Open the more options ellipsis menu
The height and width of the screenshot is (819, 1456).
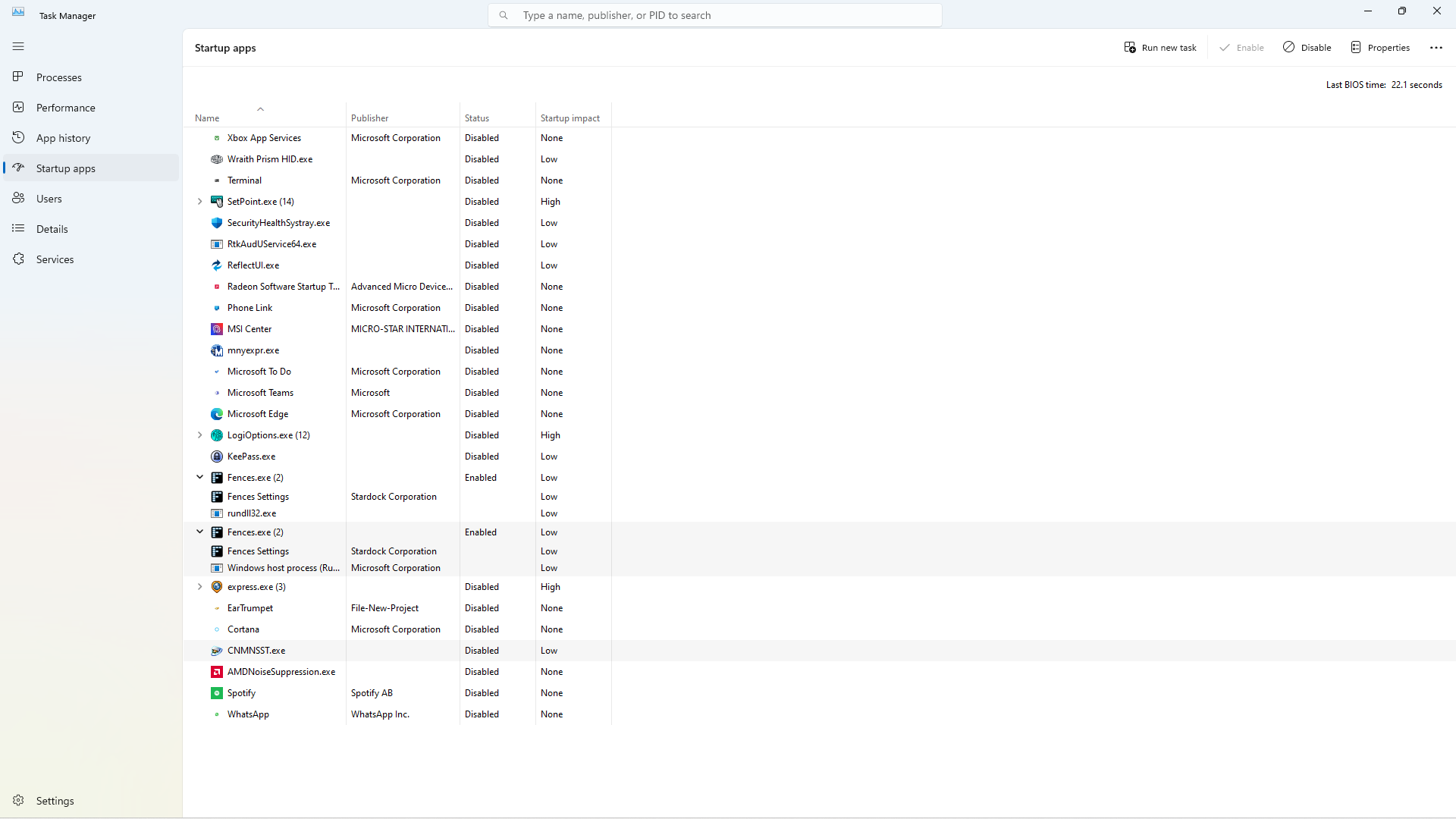pyautogui.click(x=1436, y=47)
